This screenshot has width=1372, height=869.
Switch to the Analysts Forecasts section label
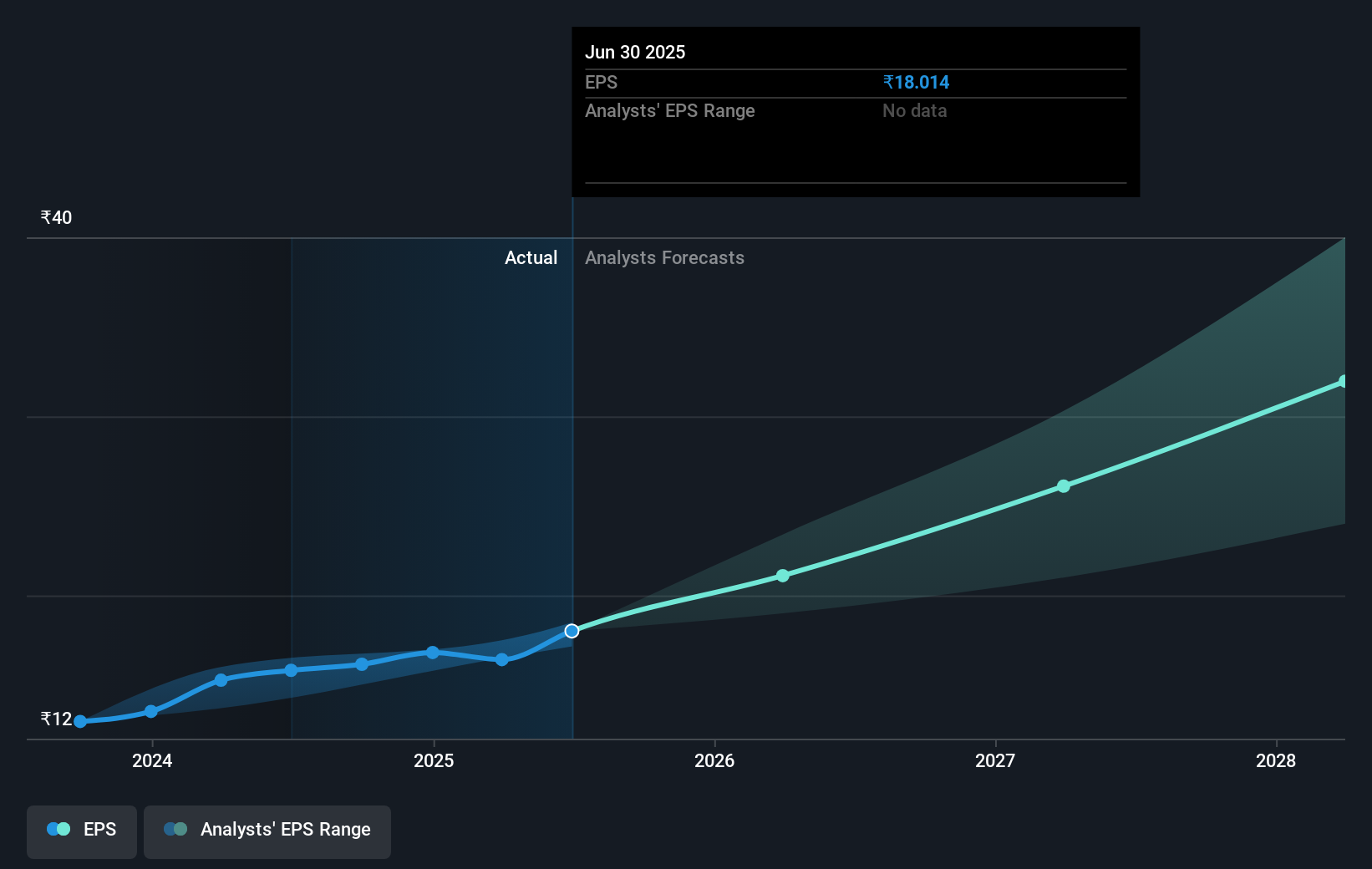tap(664, 257)
